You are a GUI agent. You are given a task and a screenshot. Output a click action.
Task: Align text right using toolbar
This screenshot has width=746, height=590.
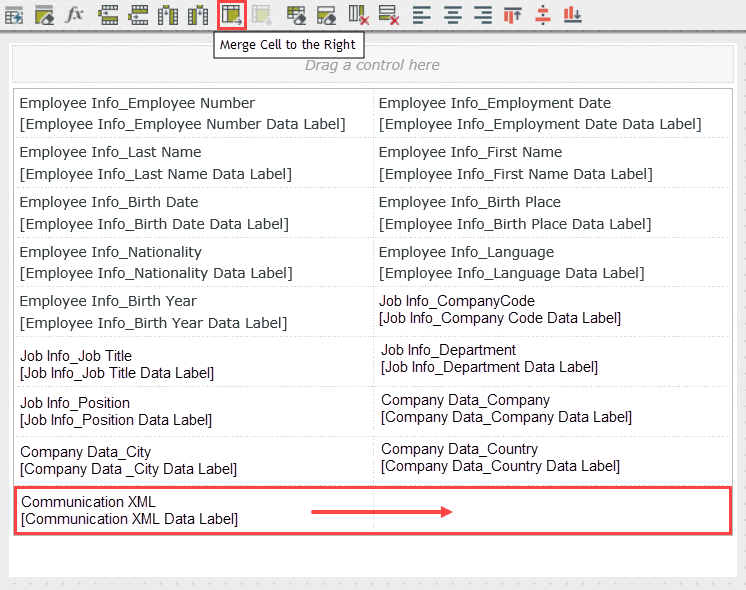(x=482, y=15)
